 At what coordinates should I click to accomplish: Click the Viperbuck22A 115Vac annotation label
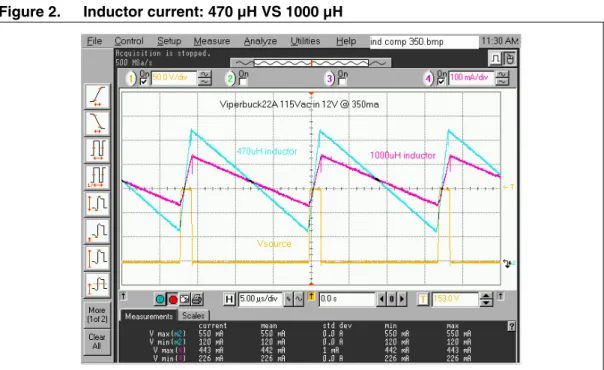pos(299,104)
